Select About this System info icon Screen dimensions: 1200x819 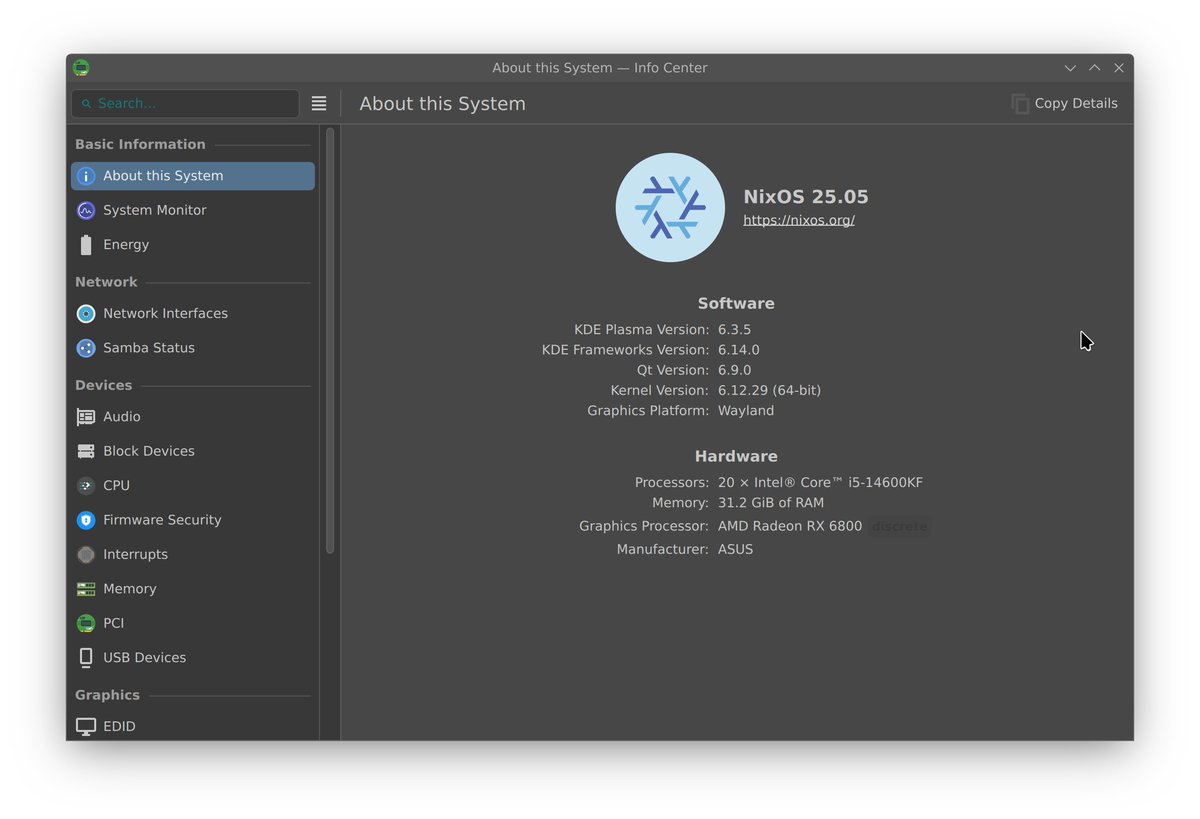(86, 176)
